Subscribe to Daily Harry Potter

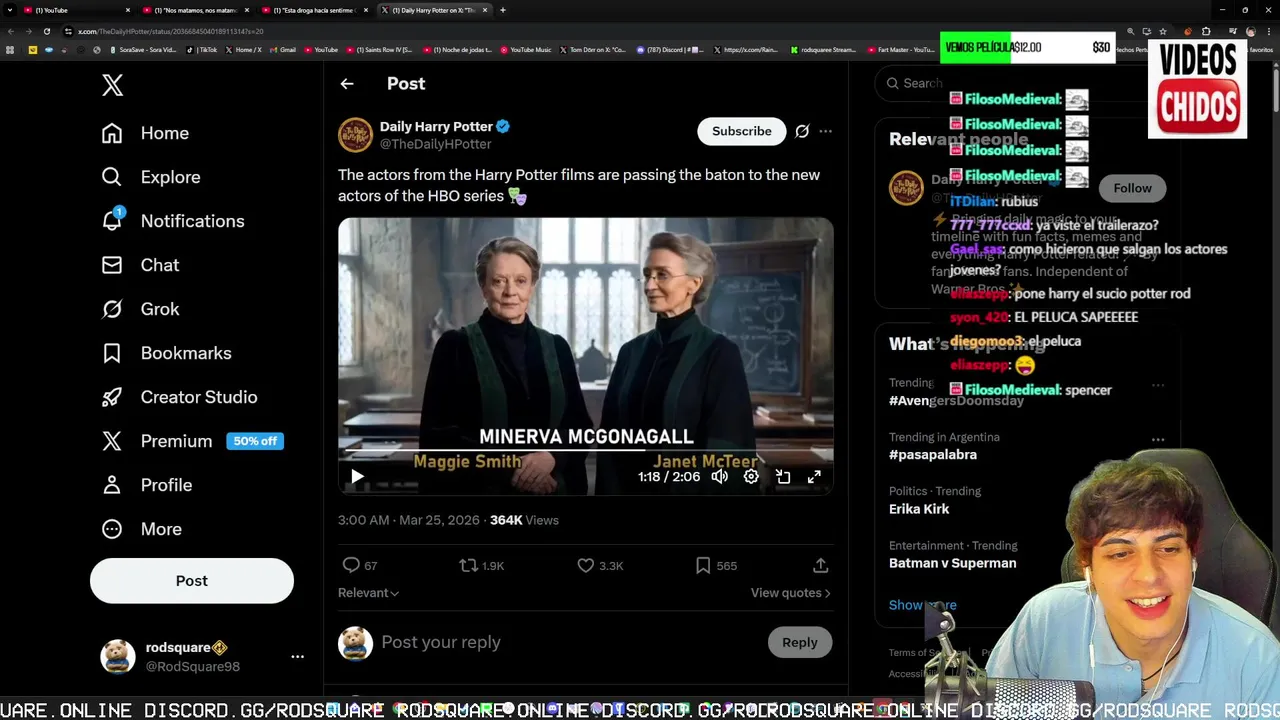(x=742, y=131)
